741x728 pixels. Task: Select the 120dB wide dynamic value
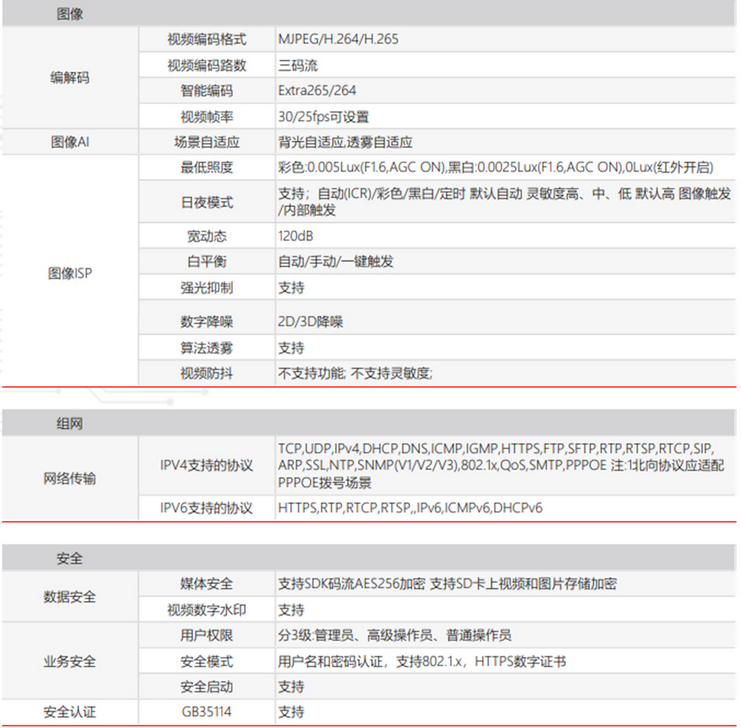pos(295,236)
